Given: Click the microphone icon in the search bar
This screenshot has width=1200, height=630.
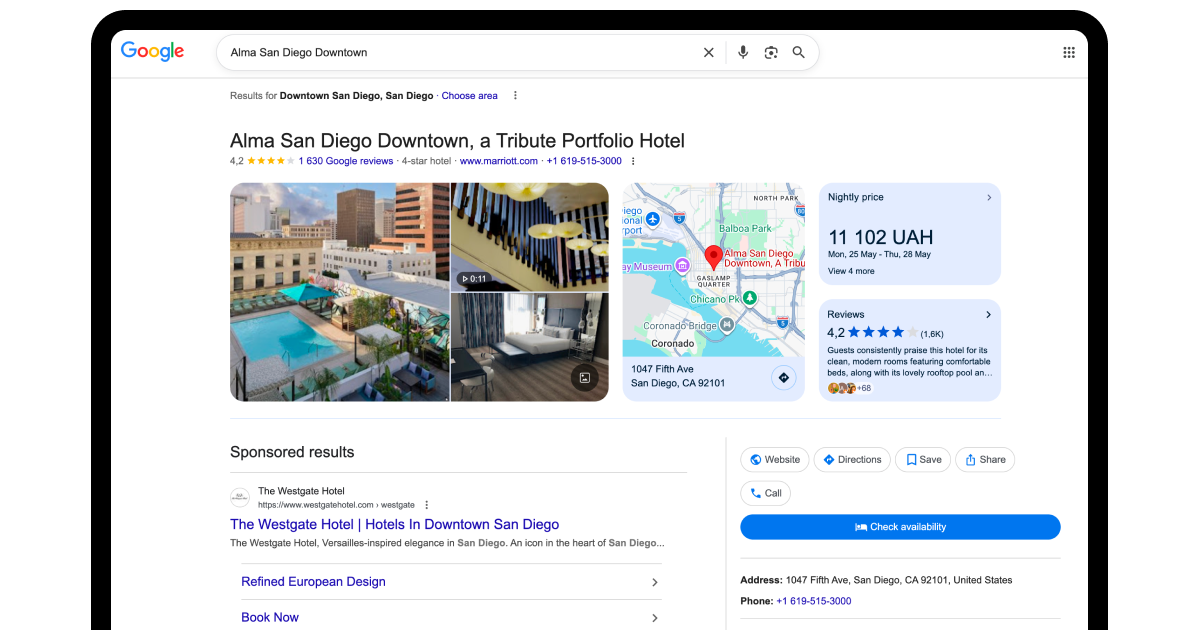Looking at the screenshot, I should click(742, 51).
